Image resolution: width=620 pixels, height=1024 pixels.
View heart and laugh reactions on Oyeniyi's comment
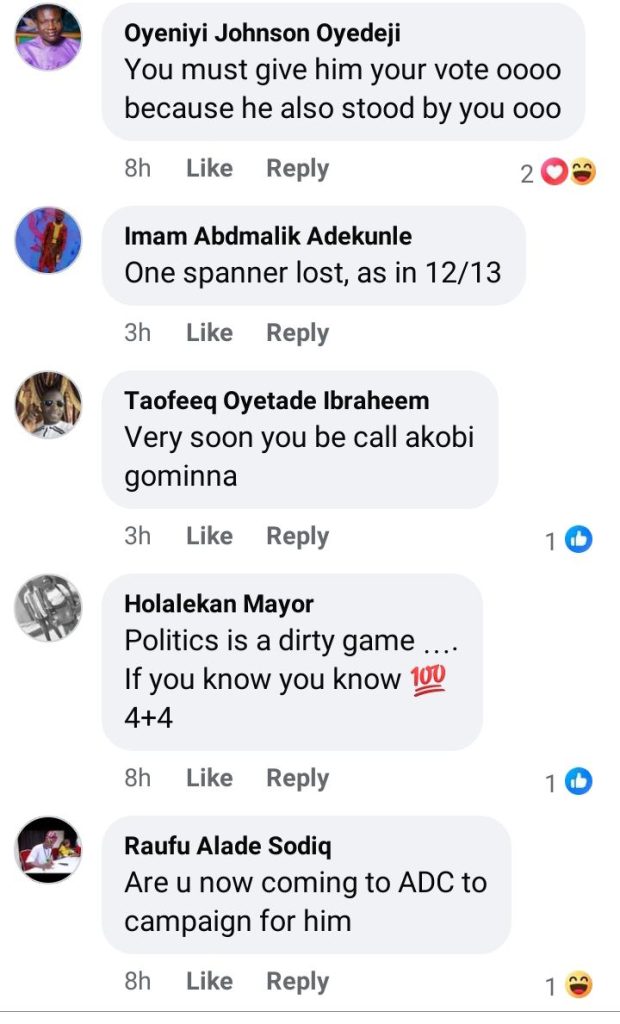(568, 173)
